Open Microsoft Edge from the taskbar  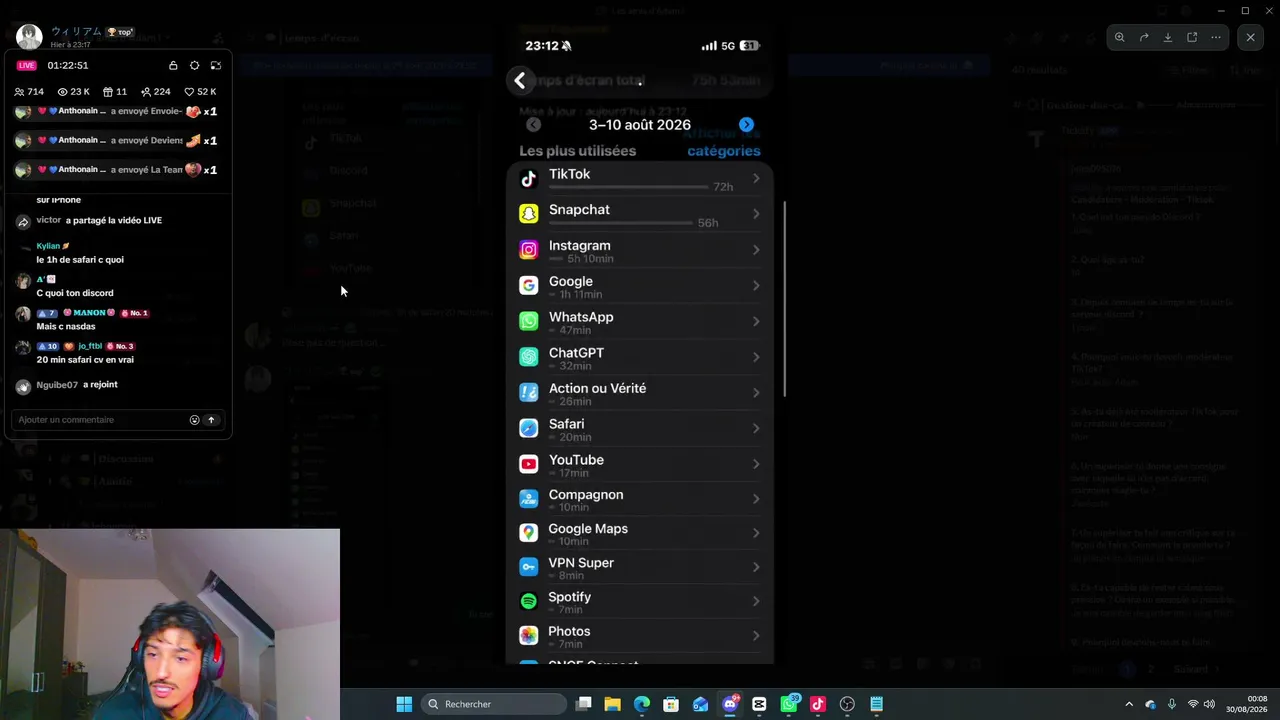click(642, 704)
